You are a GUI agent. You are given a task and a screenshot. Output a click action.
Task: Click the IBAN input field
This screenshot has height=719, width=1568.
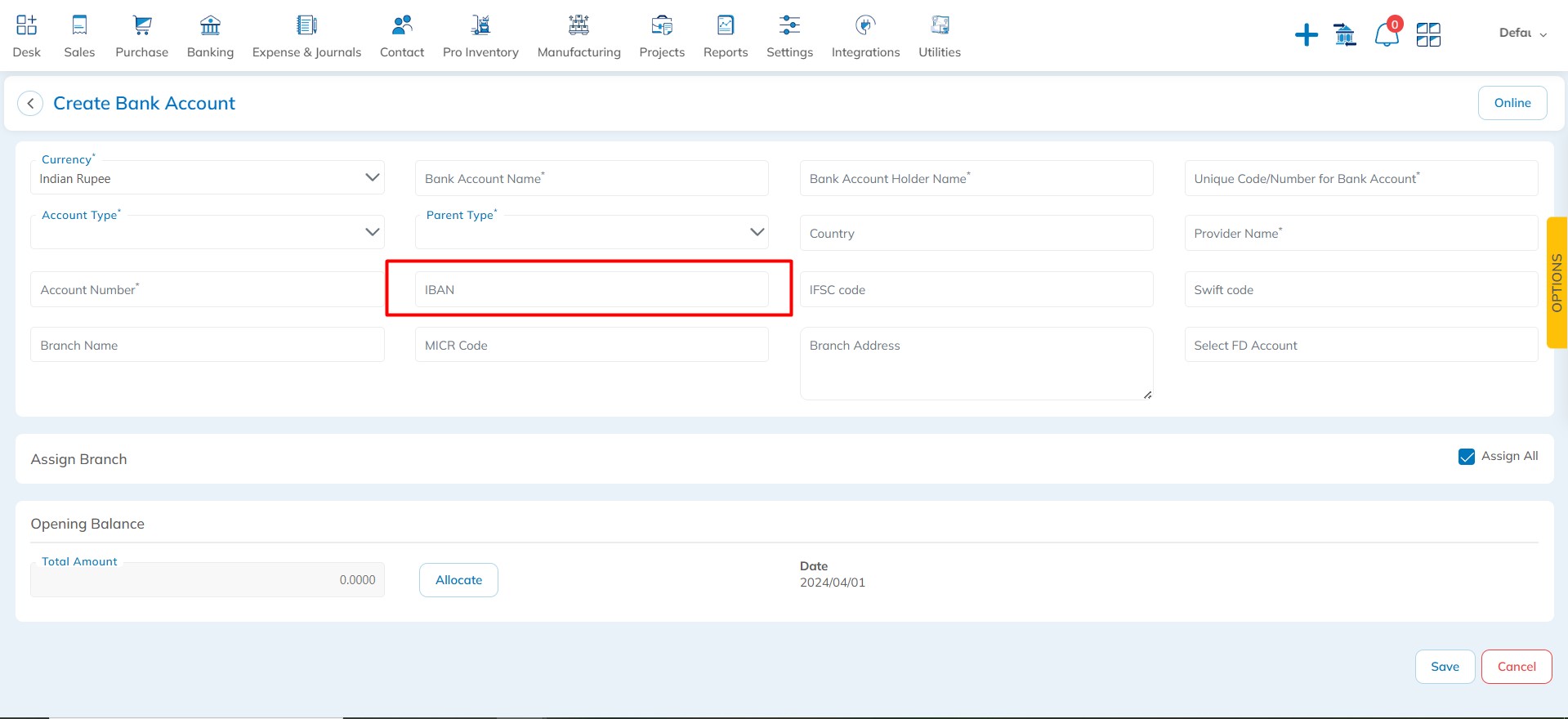(592, 290)
